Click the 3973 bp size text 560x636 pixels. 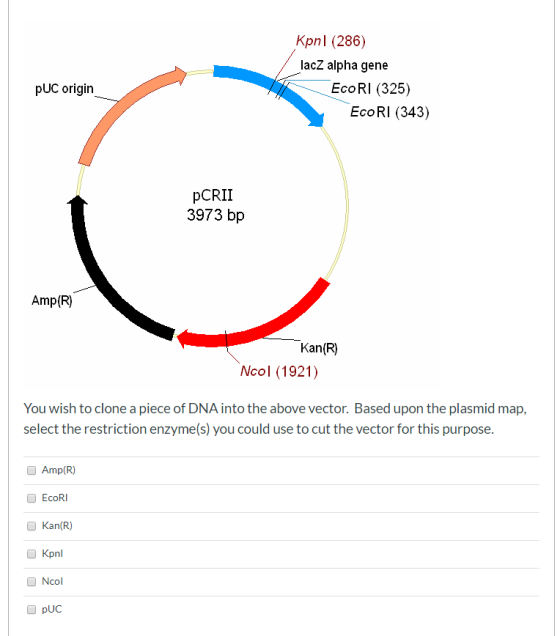(215, 215)
